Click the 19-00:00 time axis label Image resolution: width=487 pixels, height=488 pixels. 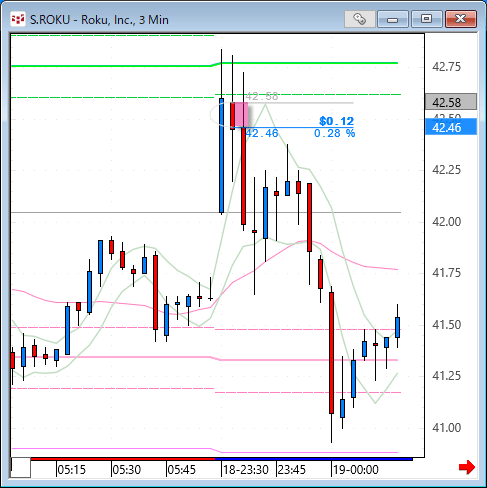coord(356,470)
